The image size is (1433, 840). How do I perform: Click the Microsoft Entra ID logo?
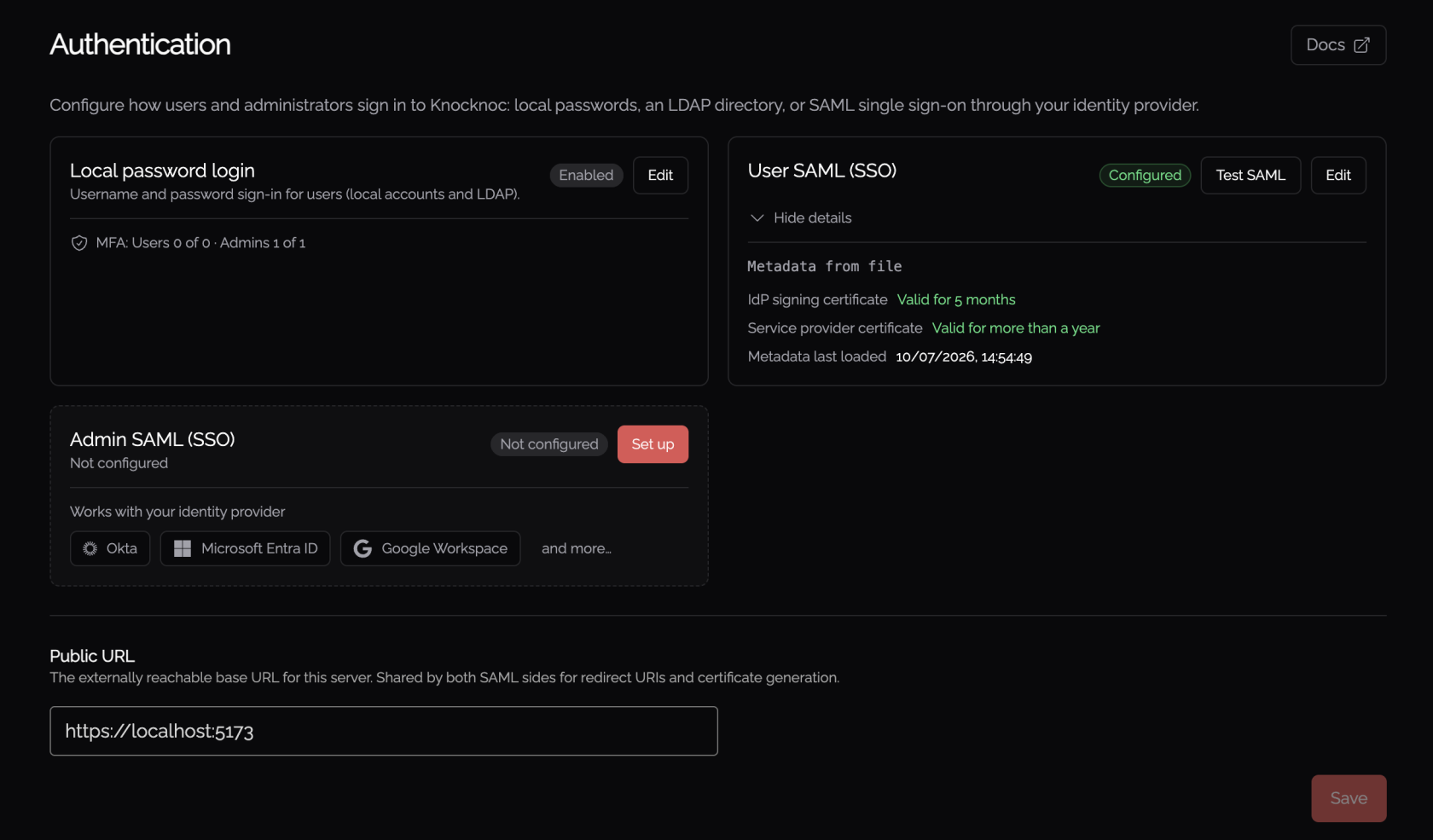pyautogui.click(x=183, y=548)
